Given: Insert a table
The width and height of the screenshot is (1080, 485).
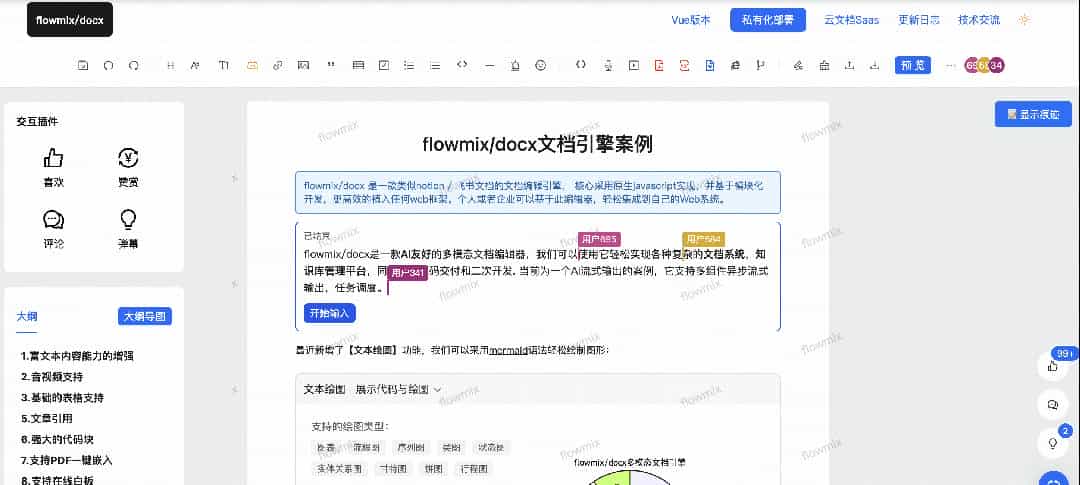Looking at the screenshot, I should tap(358, 65).
